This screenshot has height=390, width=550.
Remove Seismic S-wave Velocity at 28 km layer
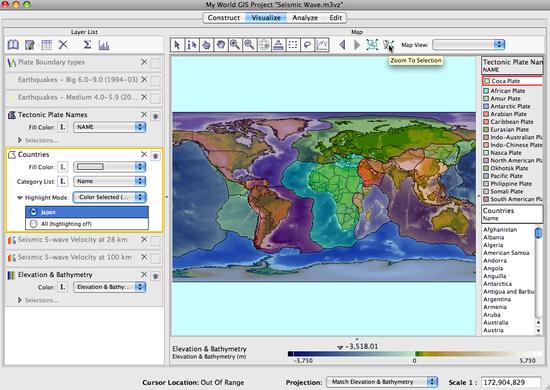coord(144,240)
